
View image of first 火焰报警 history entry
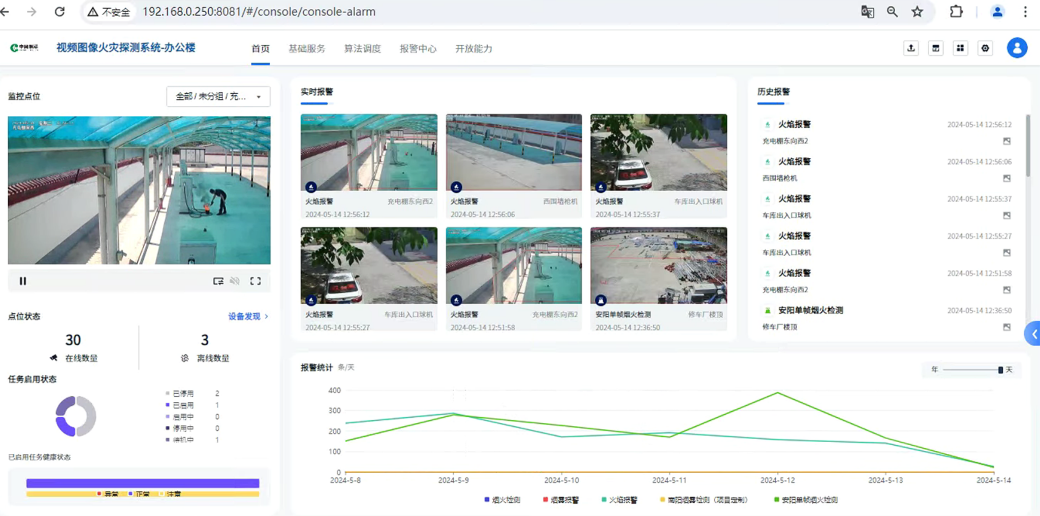click(1007, 141)
